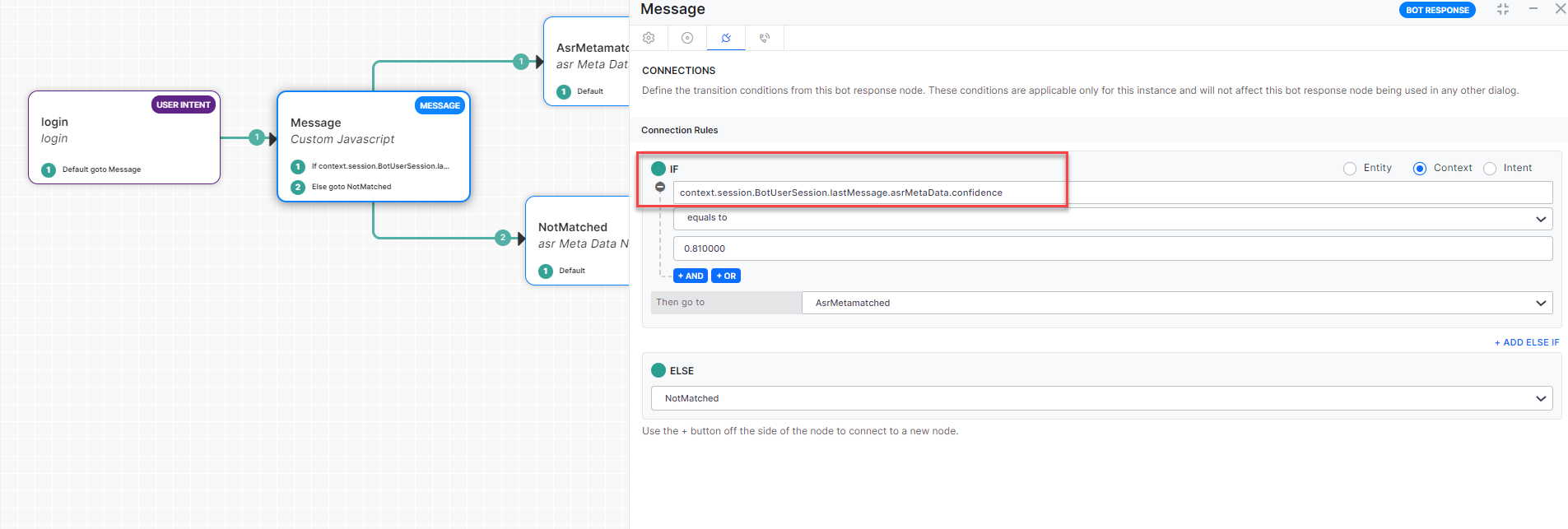1568x529 pixels.
Task: Select the Entity radio button
Action: tap(1350, 169)
